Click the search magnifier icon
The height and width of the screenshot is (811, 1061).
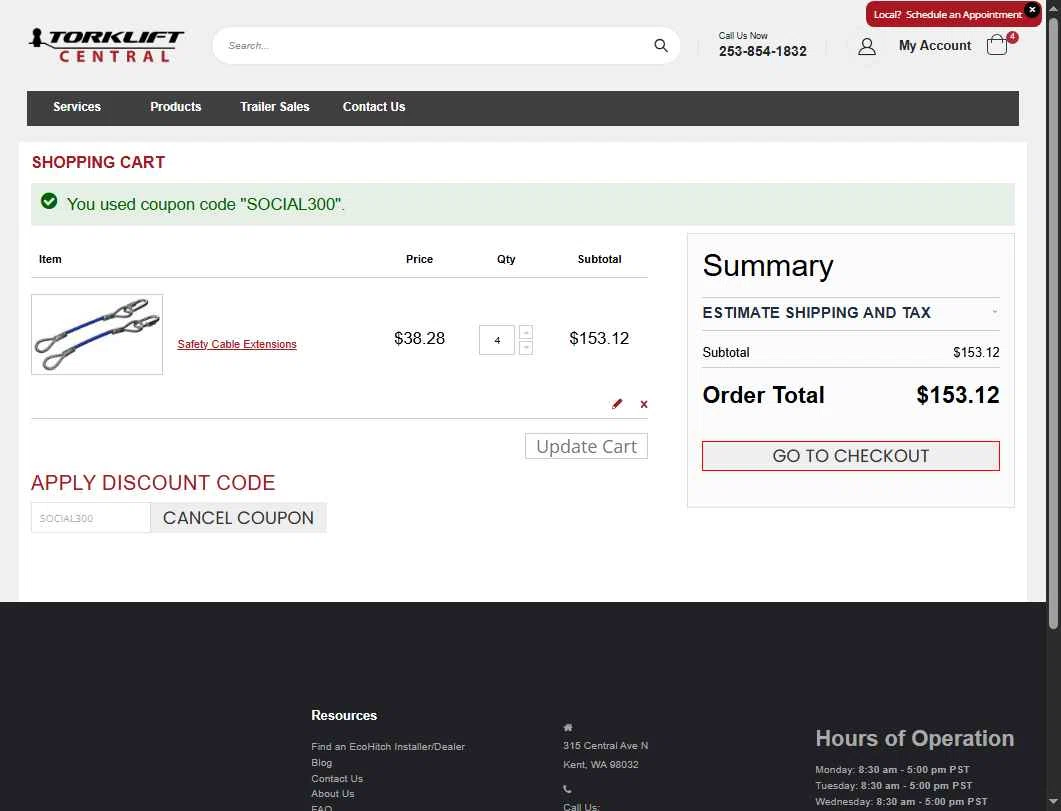pos(661,45)
